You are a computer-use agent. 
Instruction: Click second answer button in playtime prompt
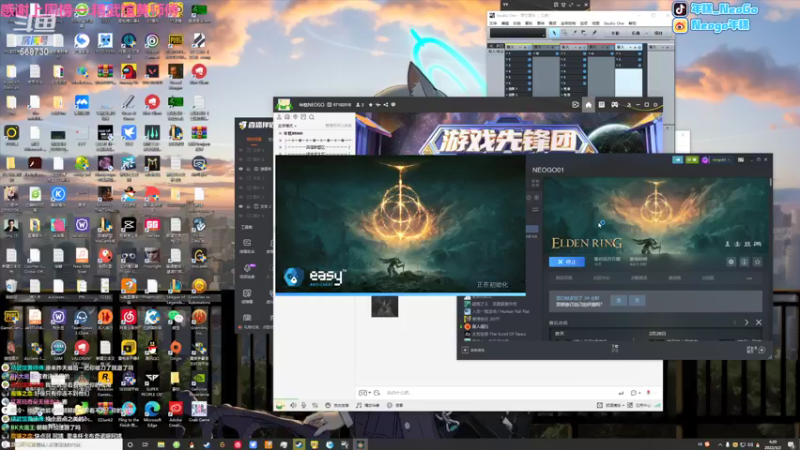637,301
